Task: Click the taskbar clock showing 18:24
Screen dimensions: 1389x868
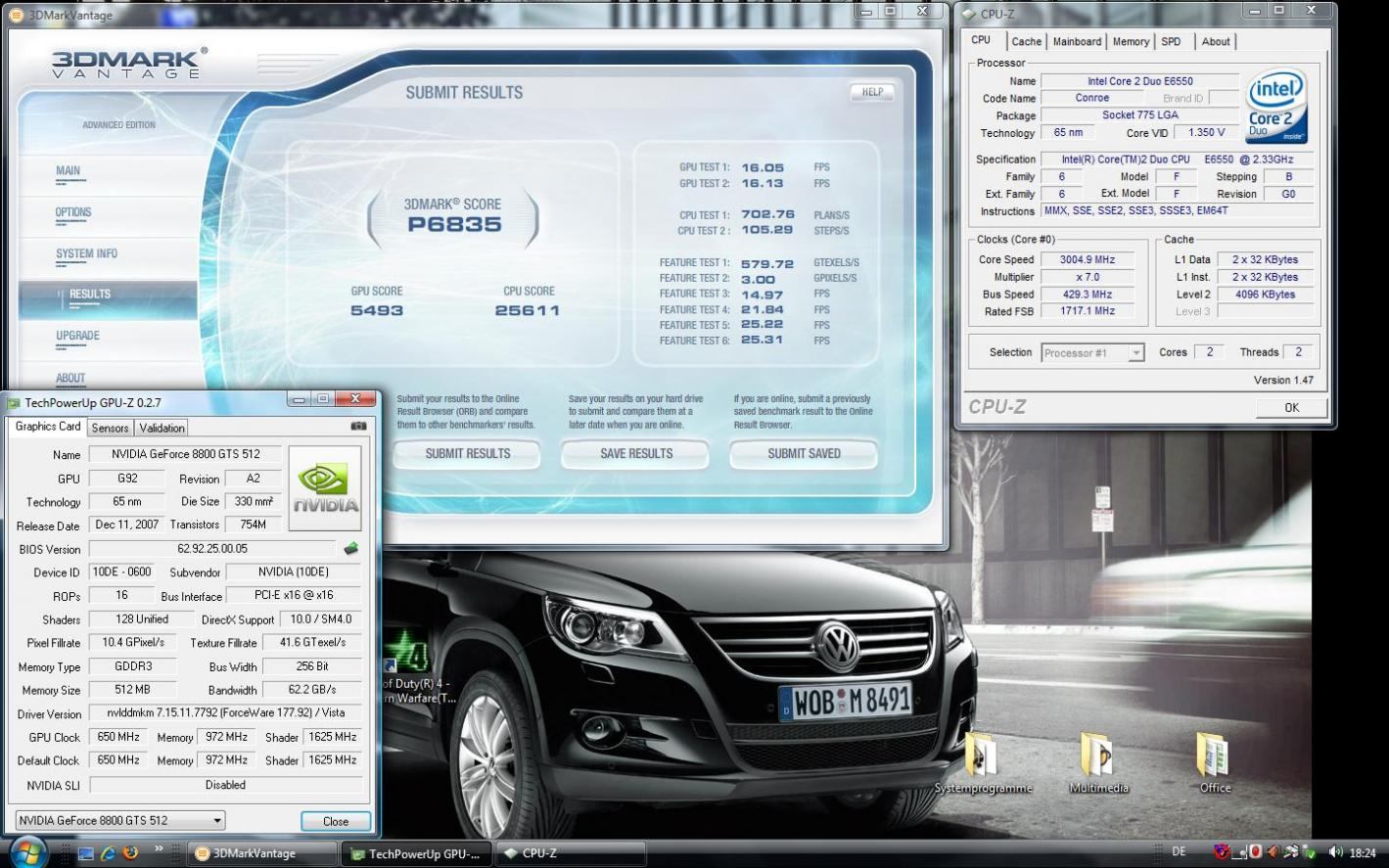Action: click(x=1362, y=853)
